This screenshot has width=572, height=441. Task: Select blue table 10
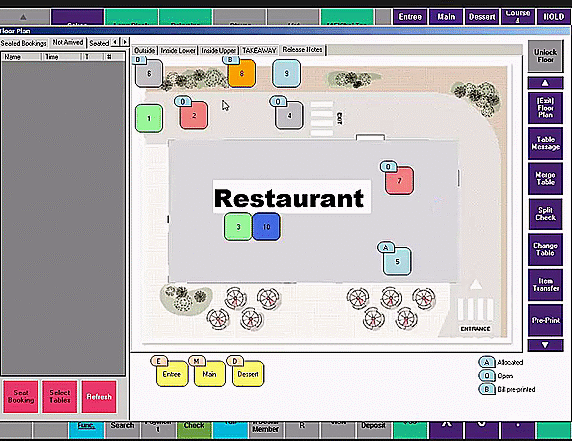point(266,227)
